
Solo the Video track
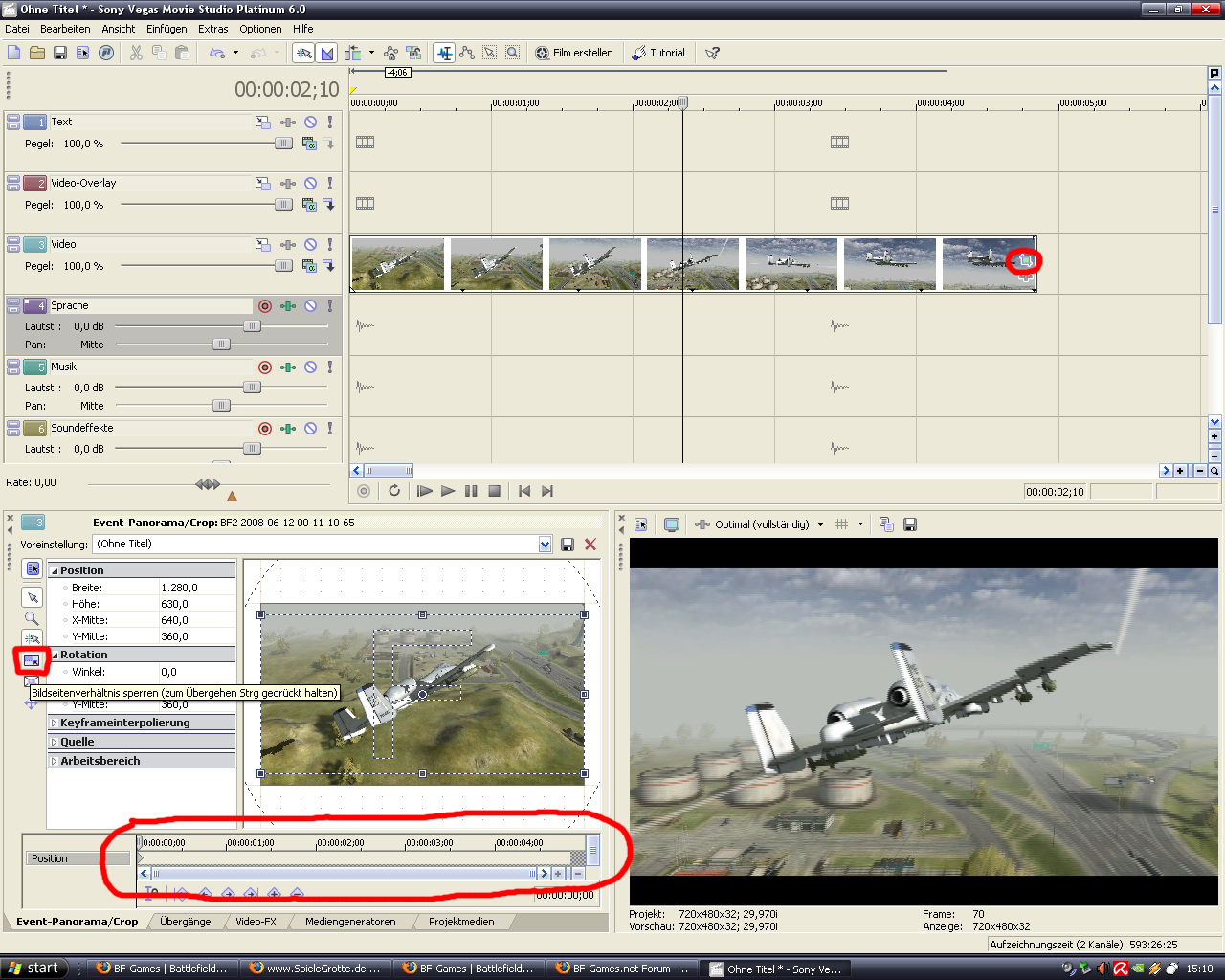click(330, 244)
